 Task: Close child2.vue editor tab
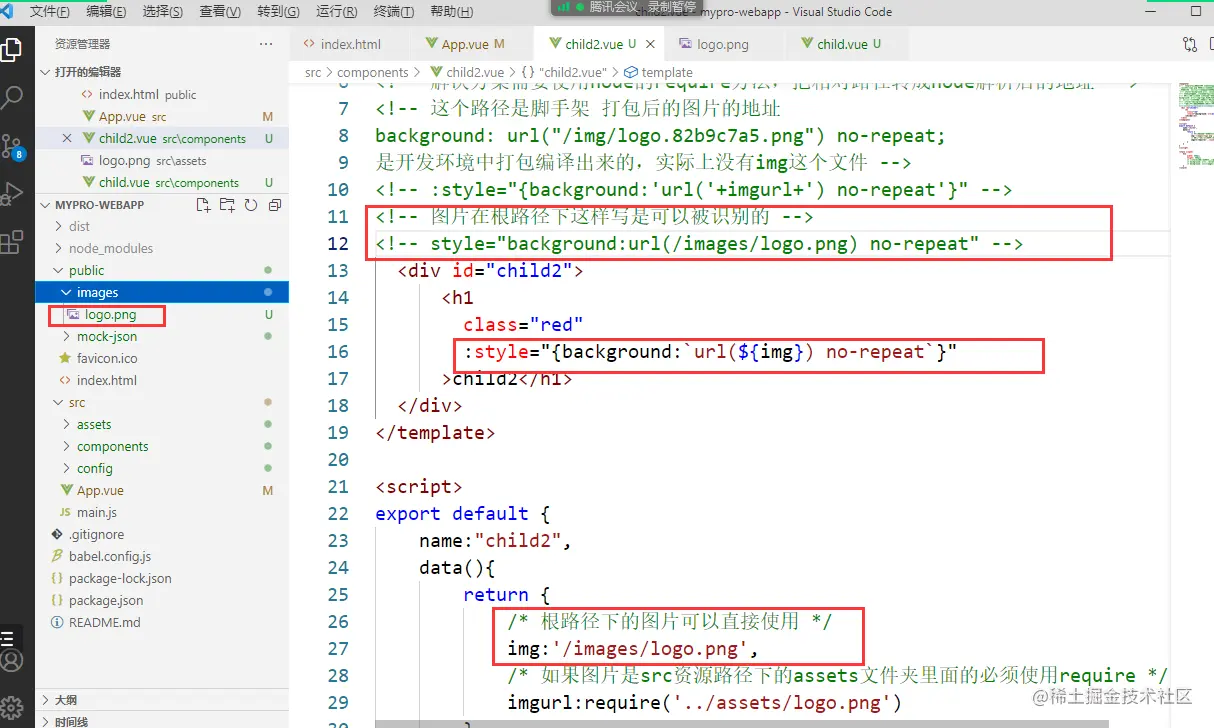(x=651, y=44)
